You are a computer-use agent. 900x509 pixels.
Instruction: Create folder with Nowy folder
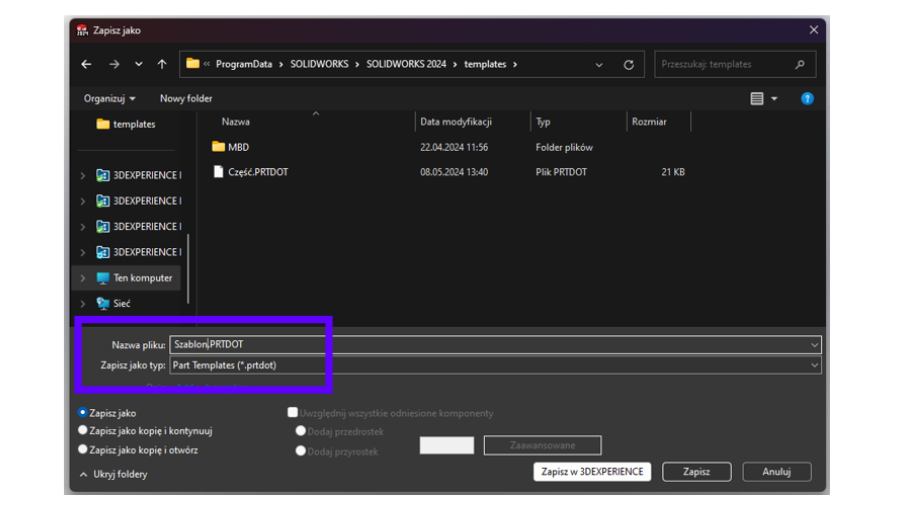point(186,99)
